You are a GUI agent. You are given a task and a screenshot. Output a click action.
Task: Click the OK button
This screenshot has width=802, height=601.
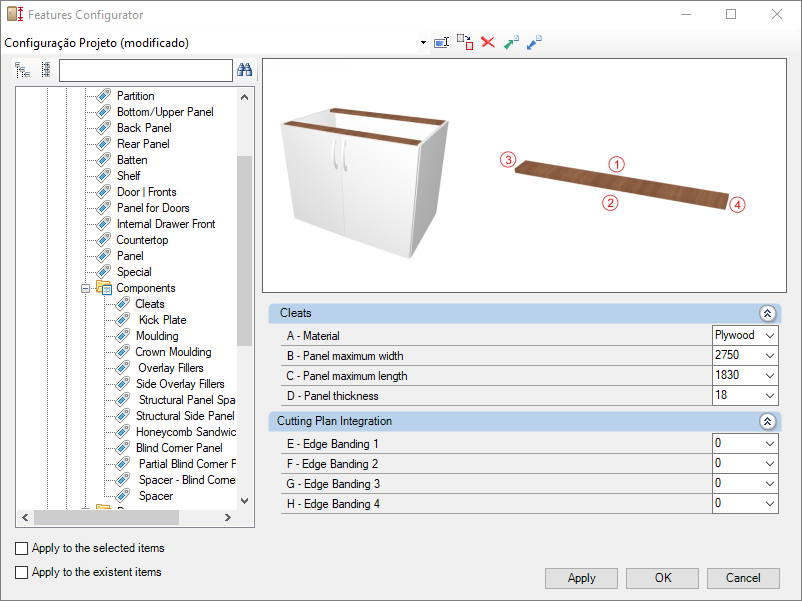coord(662,578)
